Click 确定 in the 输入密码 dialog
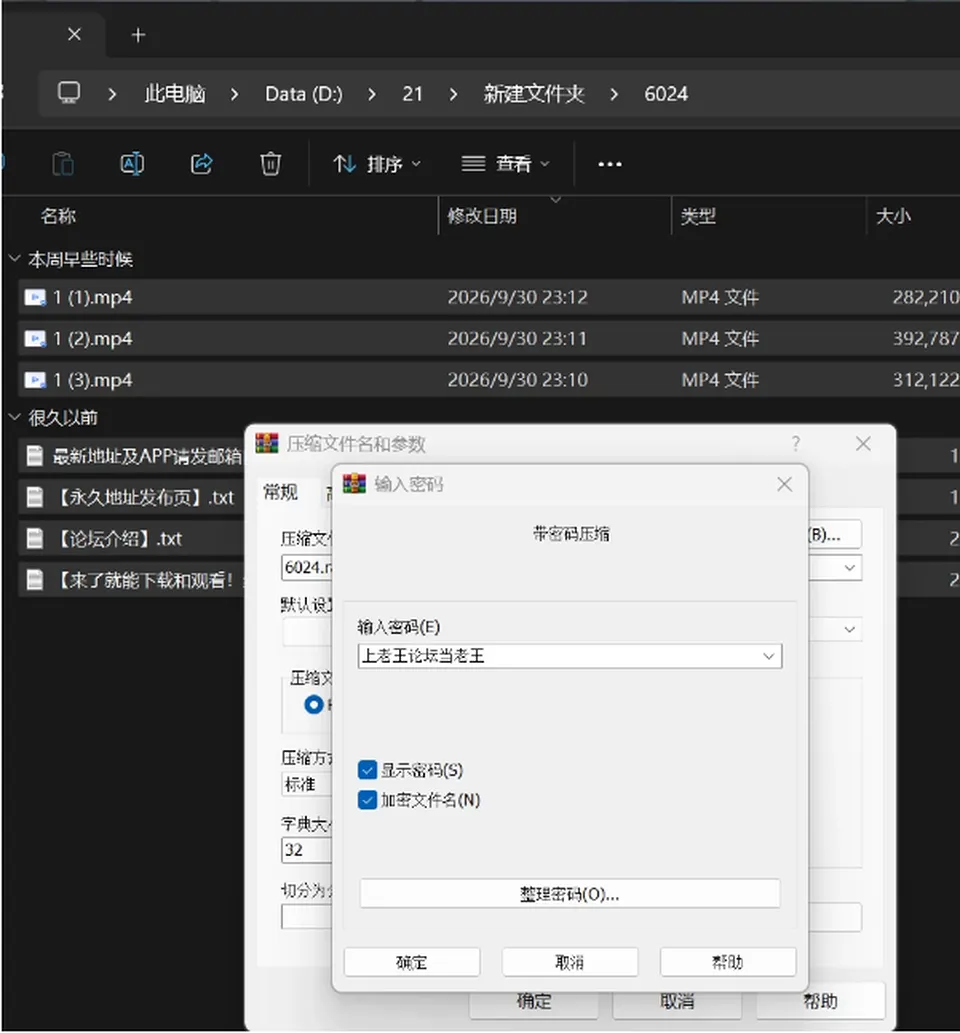 [x=412, y=963]
